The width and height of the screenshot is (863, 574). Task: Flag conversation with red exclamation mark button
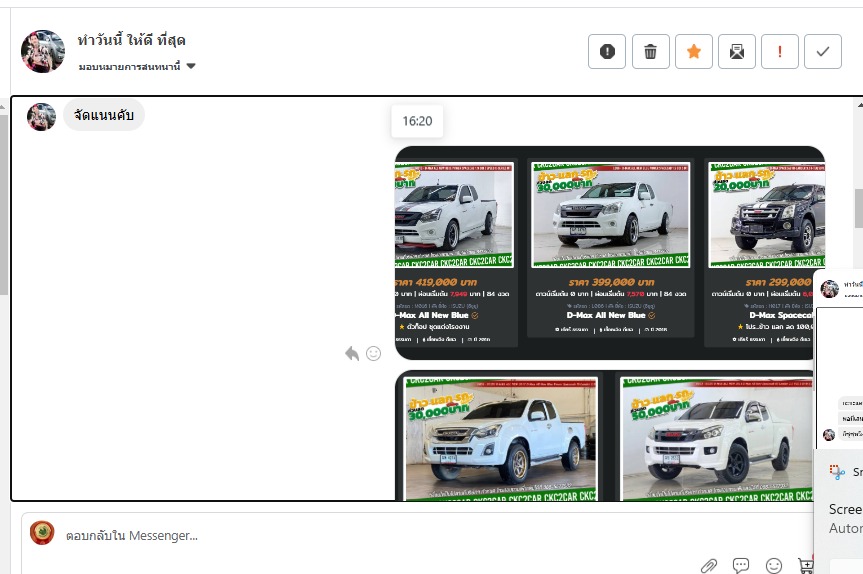pyautogui.click(x=779, y=51)
